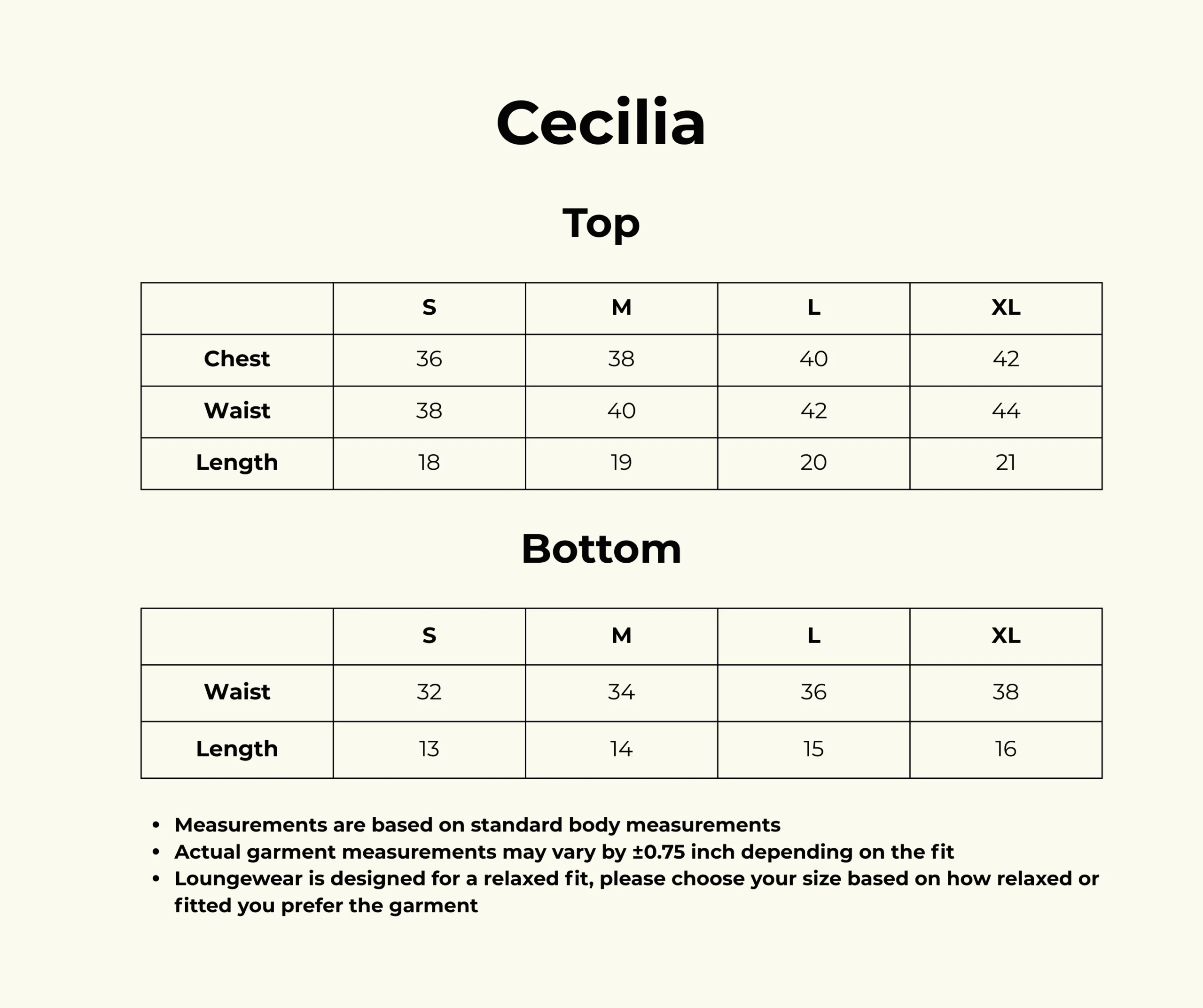Click the Top section heading
The image size is (1203, 1008).
601,223
